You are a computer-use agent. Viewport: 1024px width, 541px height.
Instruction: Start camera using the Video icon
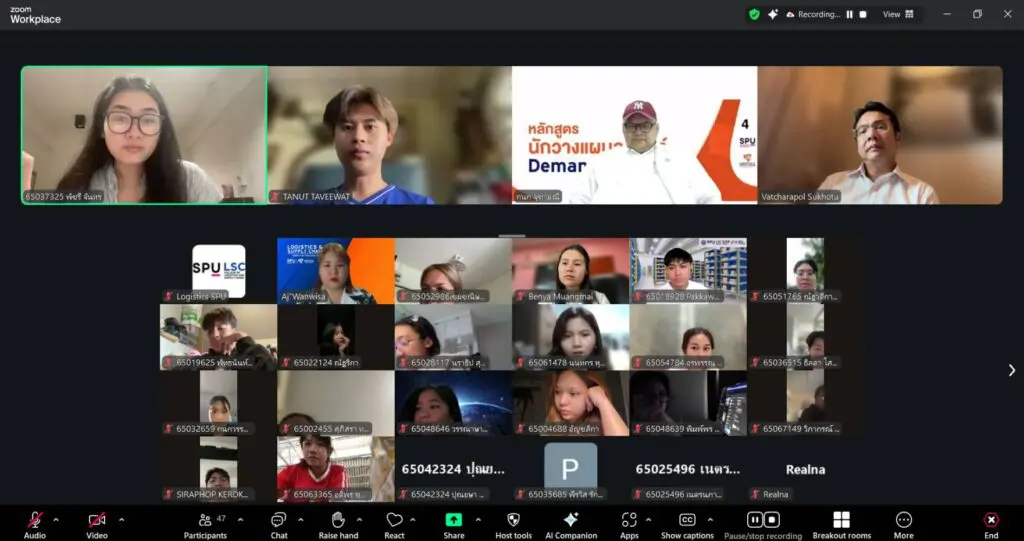(97, 520)
